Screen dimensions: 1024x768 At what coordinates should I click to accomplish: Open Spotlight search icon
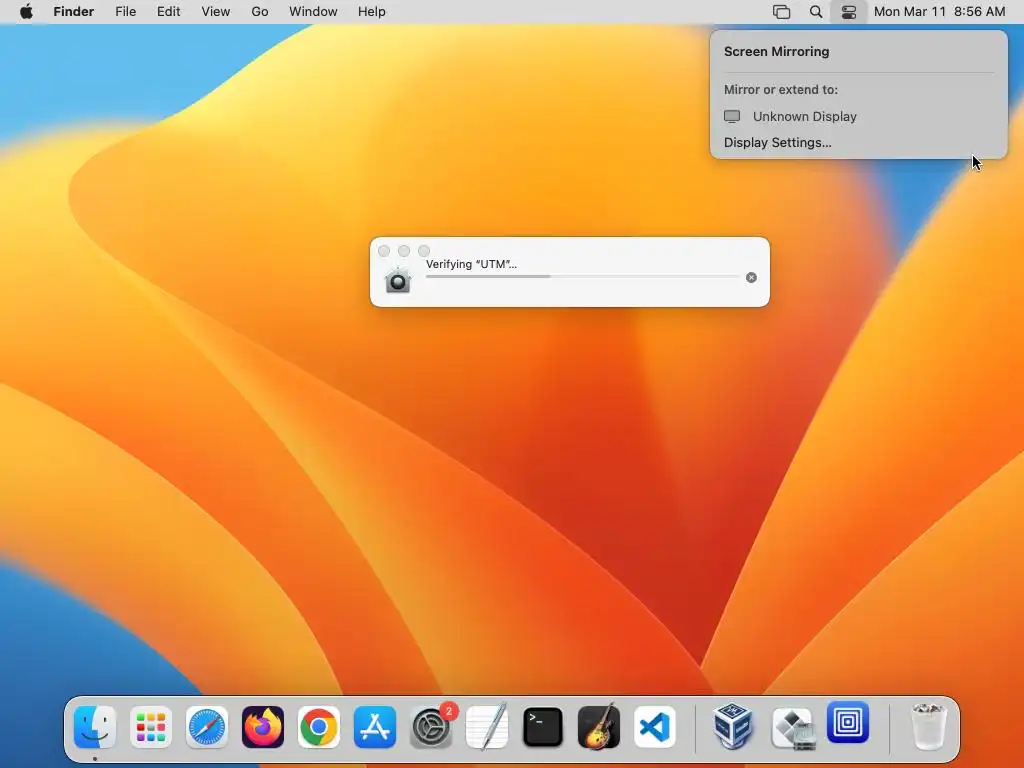pos(816,12)
